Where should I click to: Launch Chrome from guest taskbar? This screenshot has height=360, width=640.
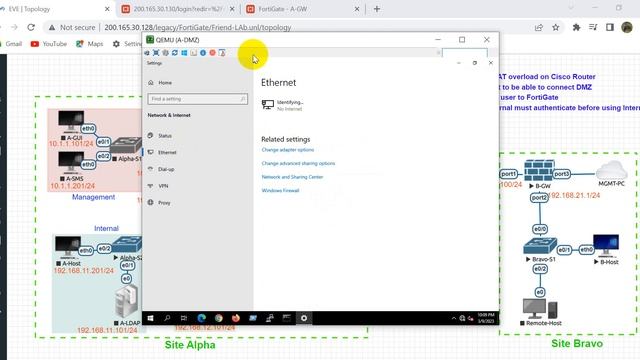219,318
